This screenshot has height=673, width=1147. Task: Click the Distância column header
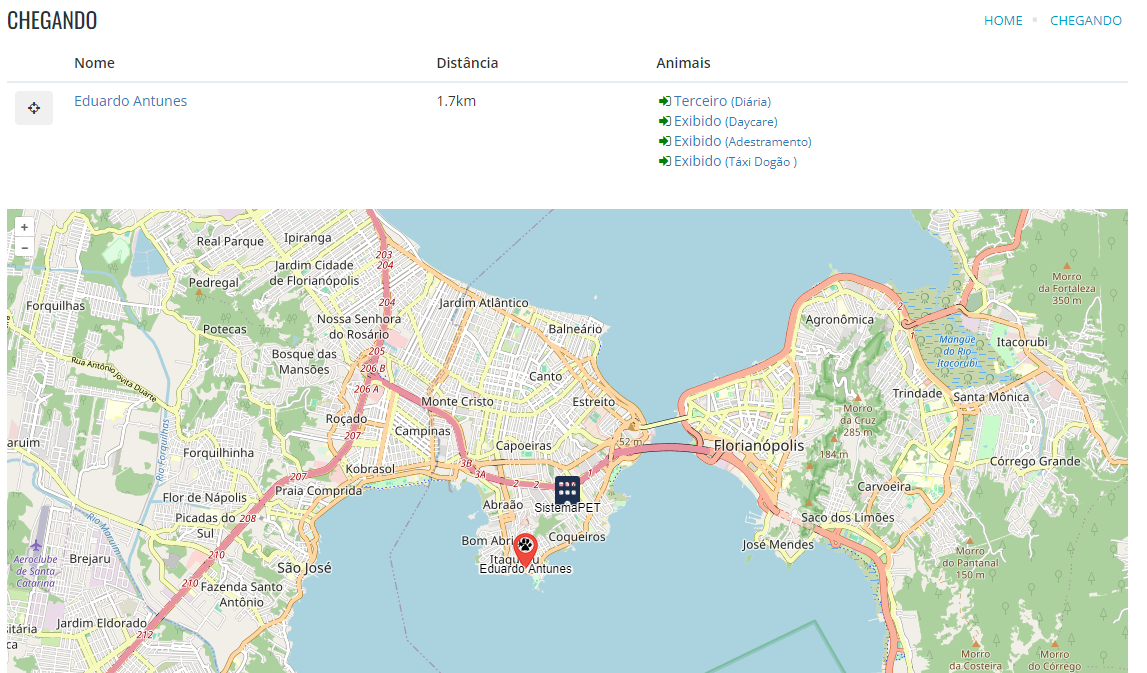pos(467,63)
